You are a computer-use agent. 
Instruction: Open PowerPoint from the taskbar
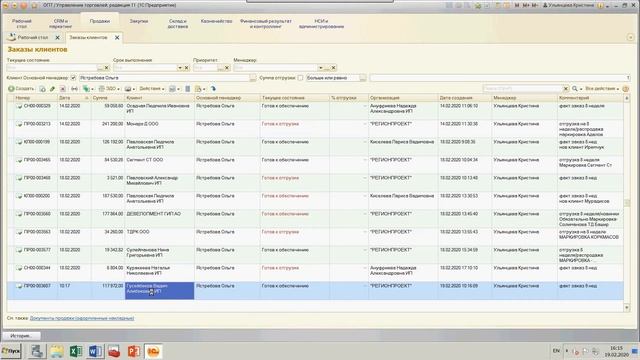[x=133, y=351]
